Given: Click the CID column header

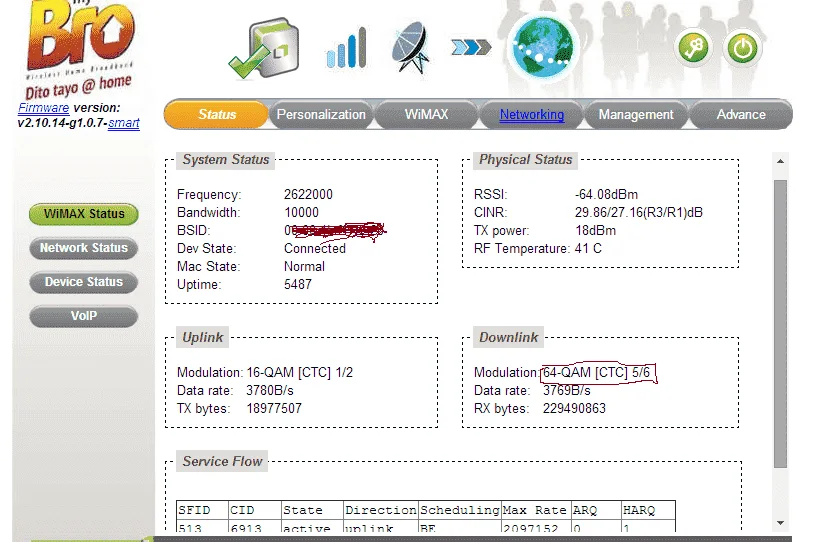Looking at the screenshot, I should click(x=254, y=510).
